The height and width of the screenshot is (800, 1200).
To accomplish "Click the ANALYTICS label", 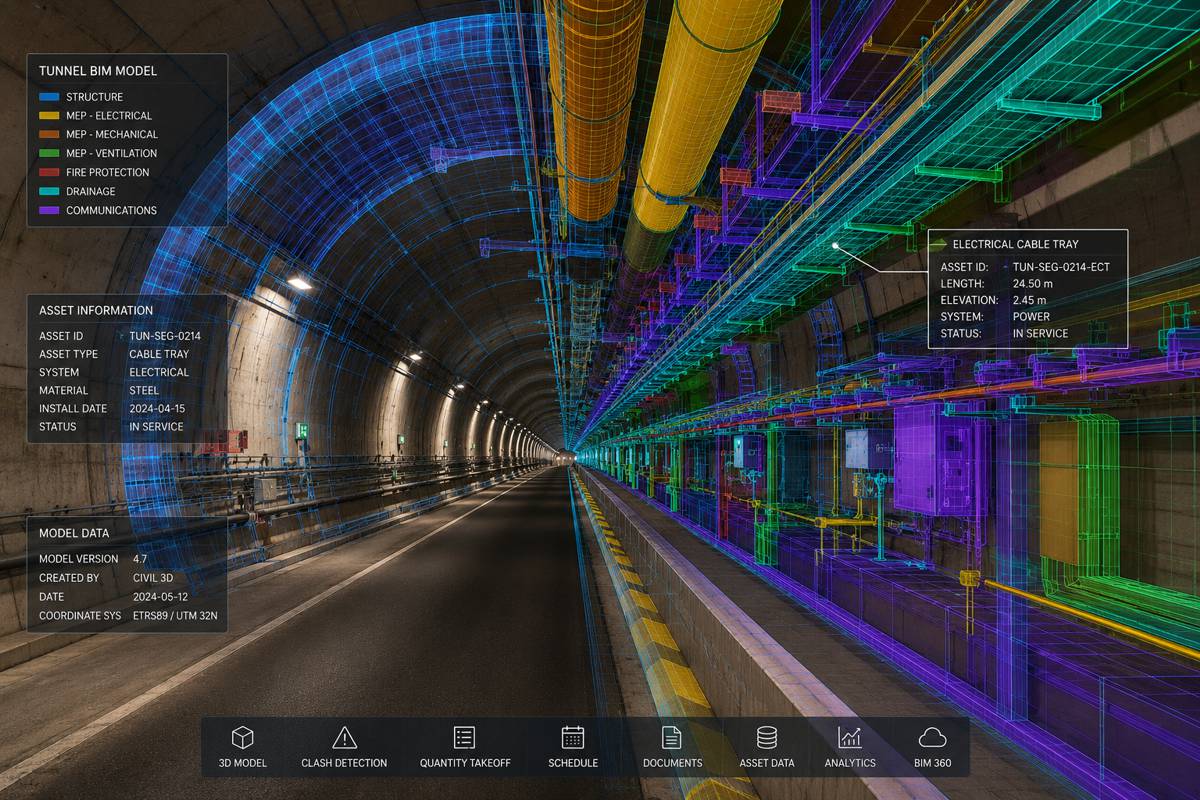I will tap(850, 763).
